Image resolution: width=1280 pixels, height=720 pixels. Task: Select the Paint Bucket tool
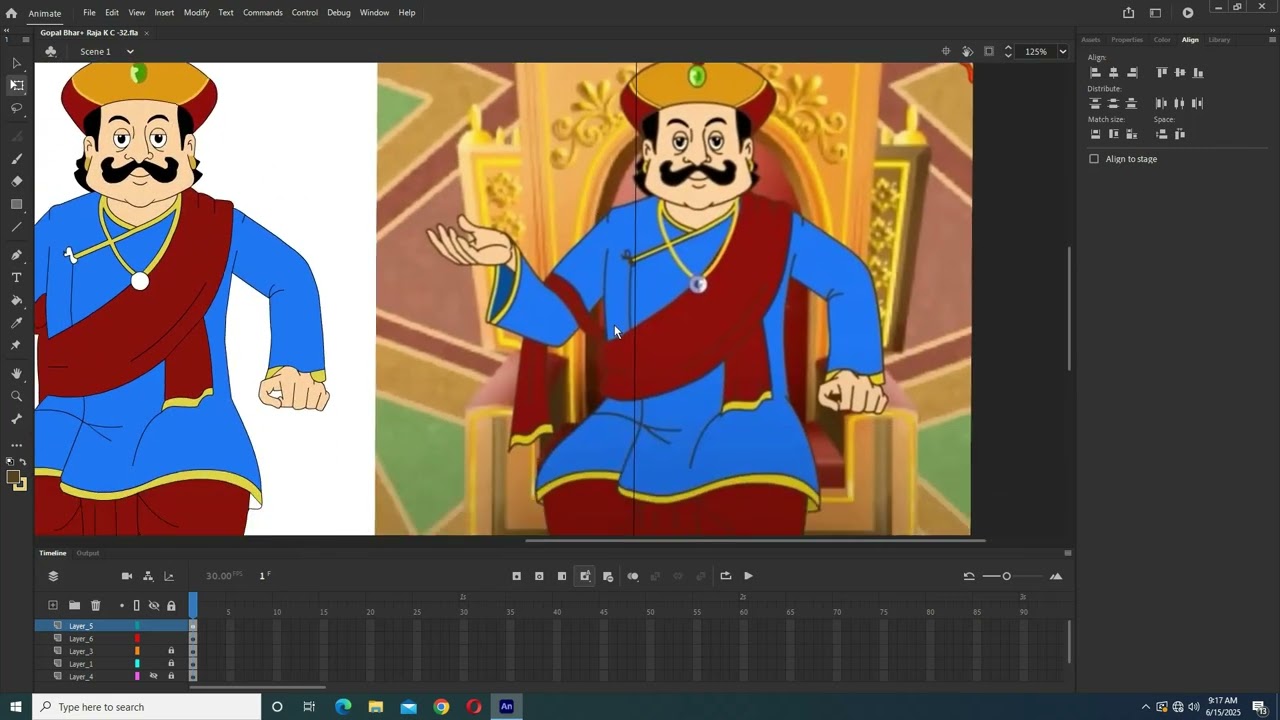pos(17,300)
